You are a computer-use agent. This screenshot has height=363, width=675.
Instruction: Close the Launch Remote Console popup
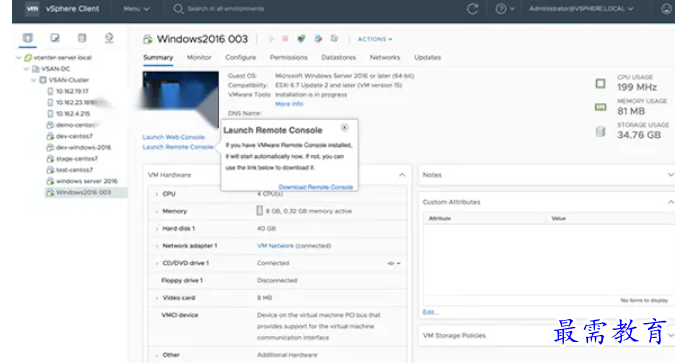344,127
